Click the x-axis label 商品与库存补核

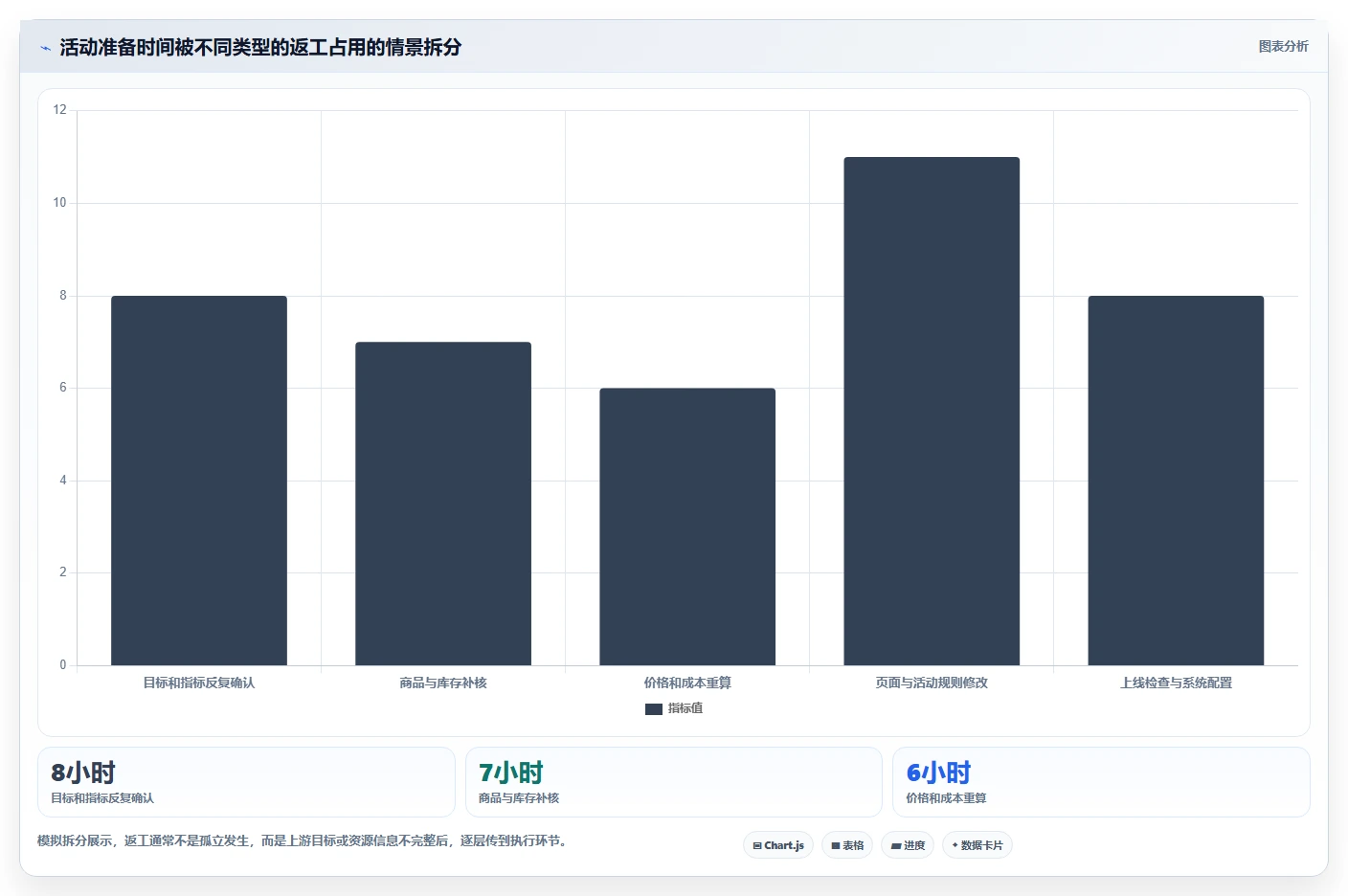tap(443, 683)
